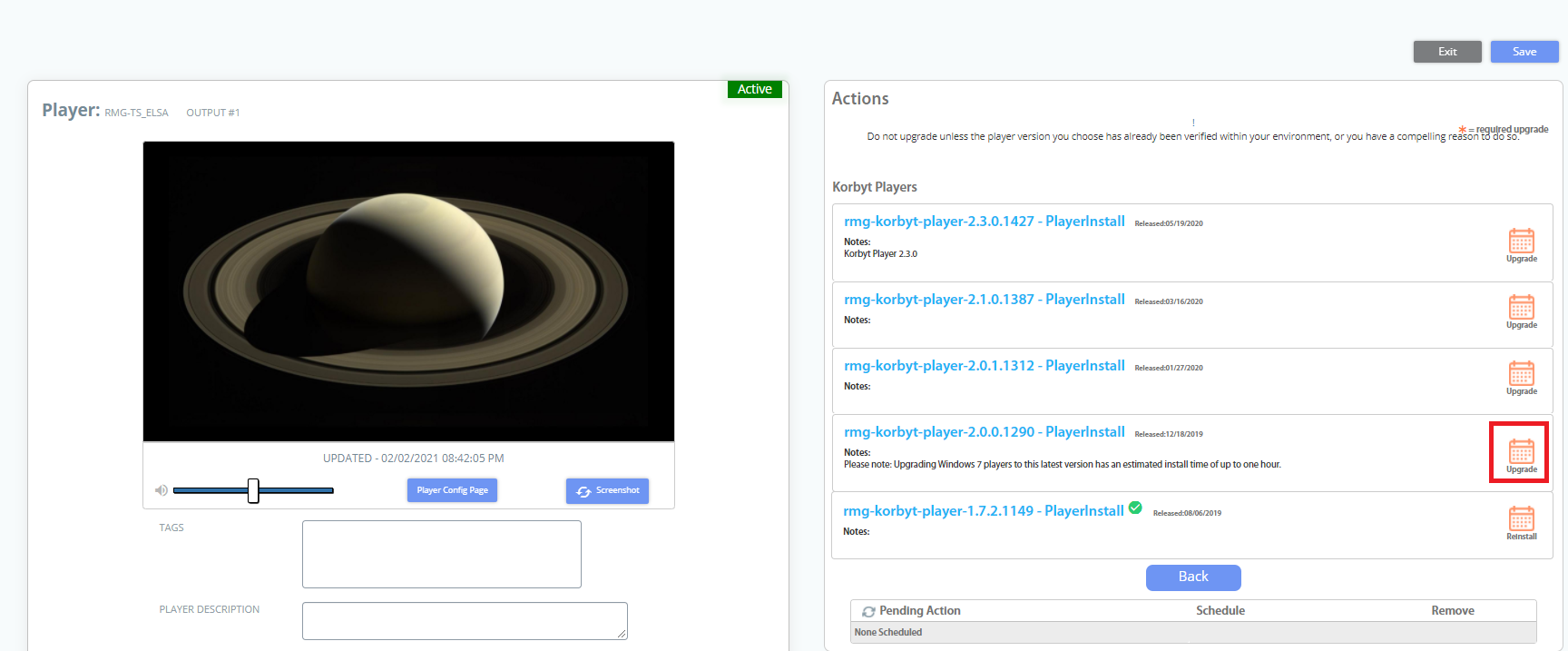Click the Player Description text area

tap(465, 621)
